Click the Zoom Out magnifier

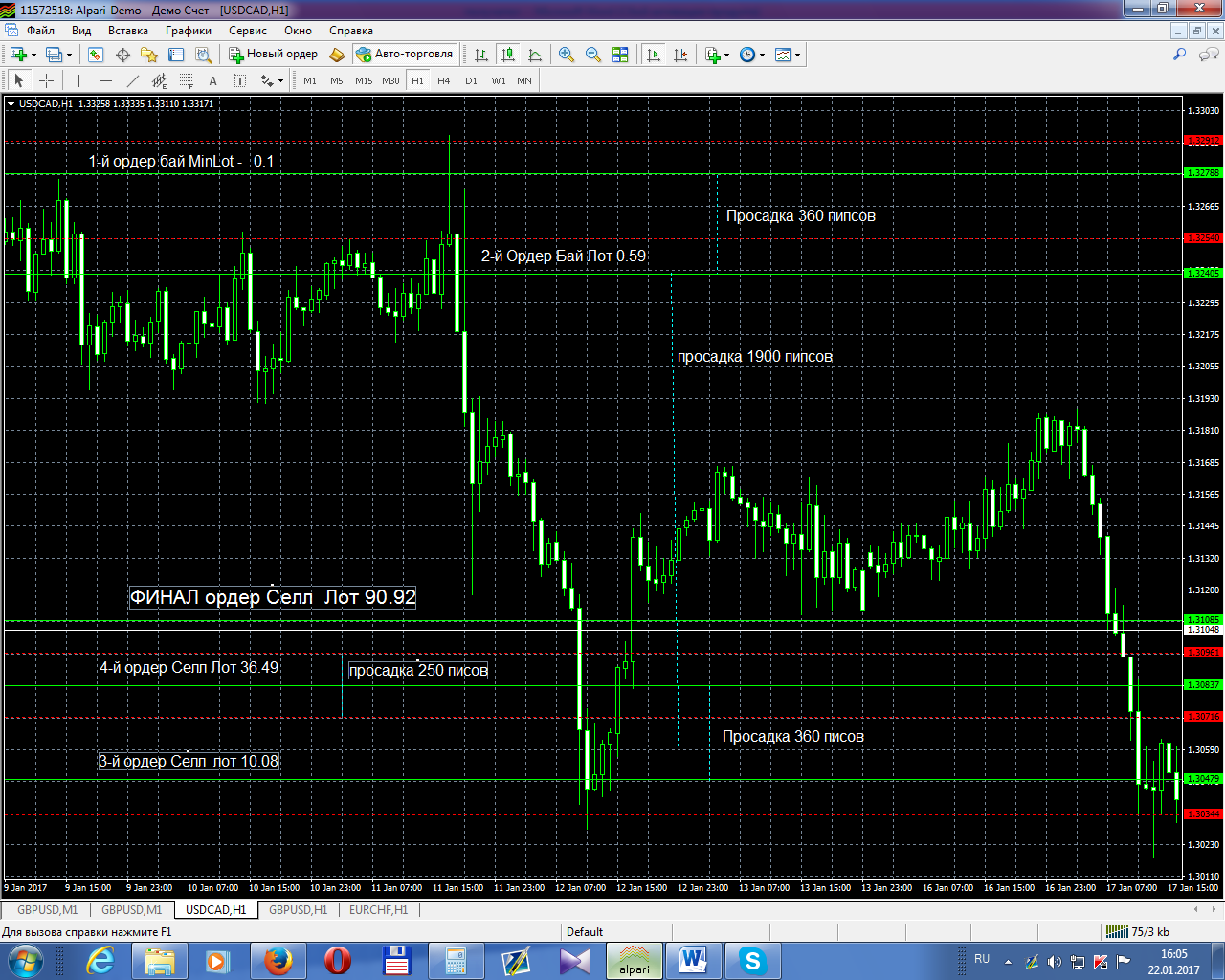[593, 55]
